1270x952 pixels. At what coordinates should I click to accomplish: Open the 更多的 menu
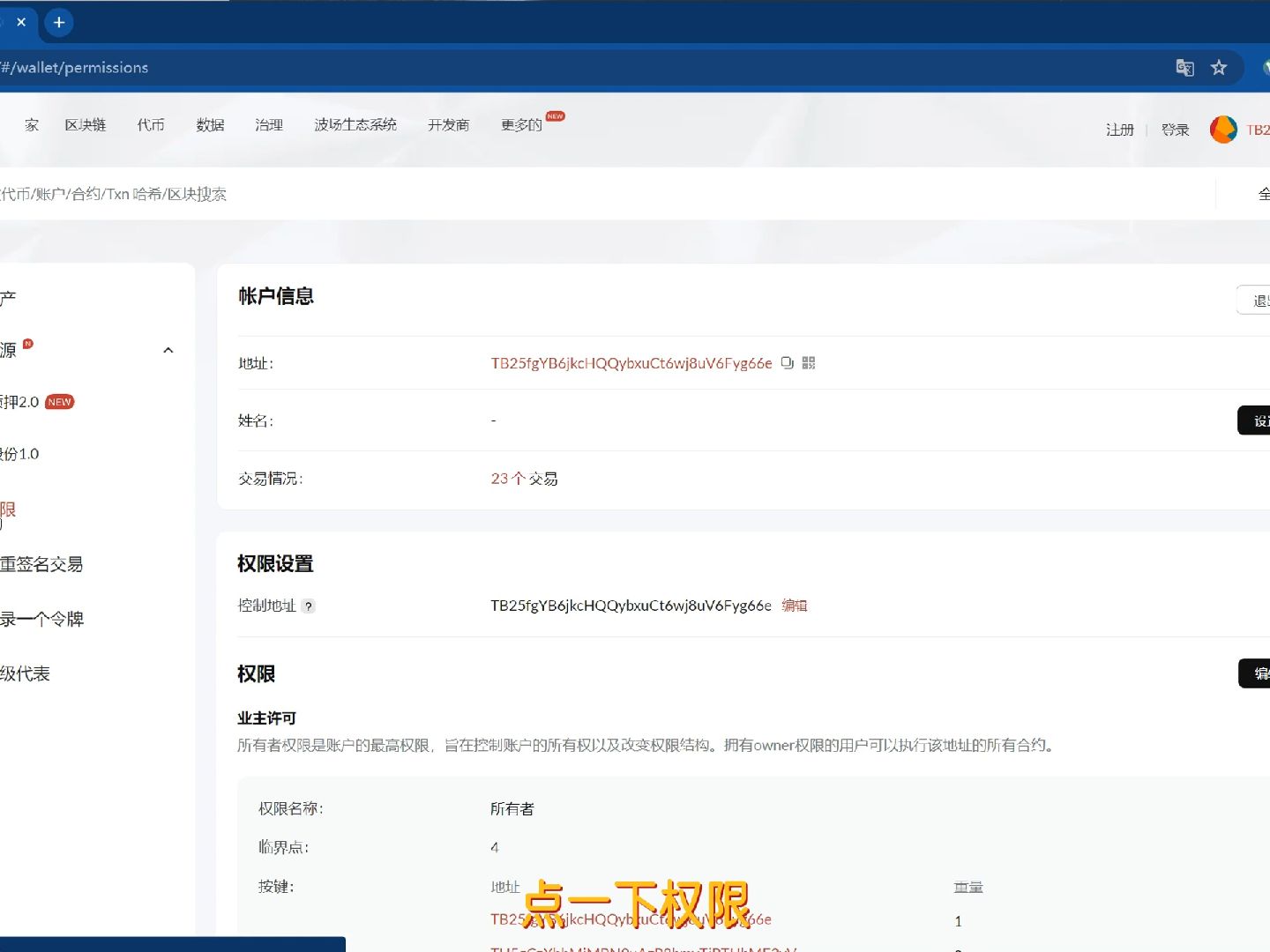click(522, 125)
